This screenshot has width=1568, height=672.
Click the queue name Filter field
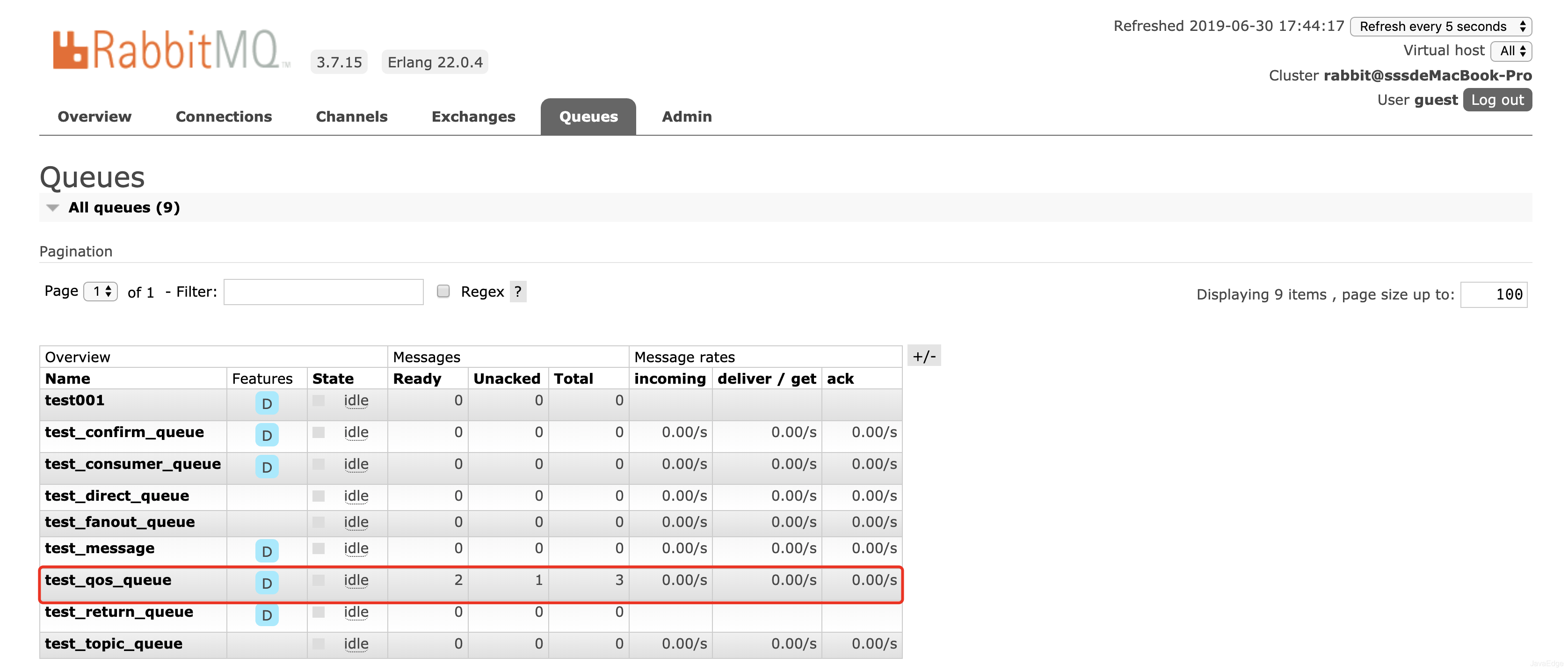(x=323, y=292)
